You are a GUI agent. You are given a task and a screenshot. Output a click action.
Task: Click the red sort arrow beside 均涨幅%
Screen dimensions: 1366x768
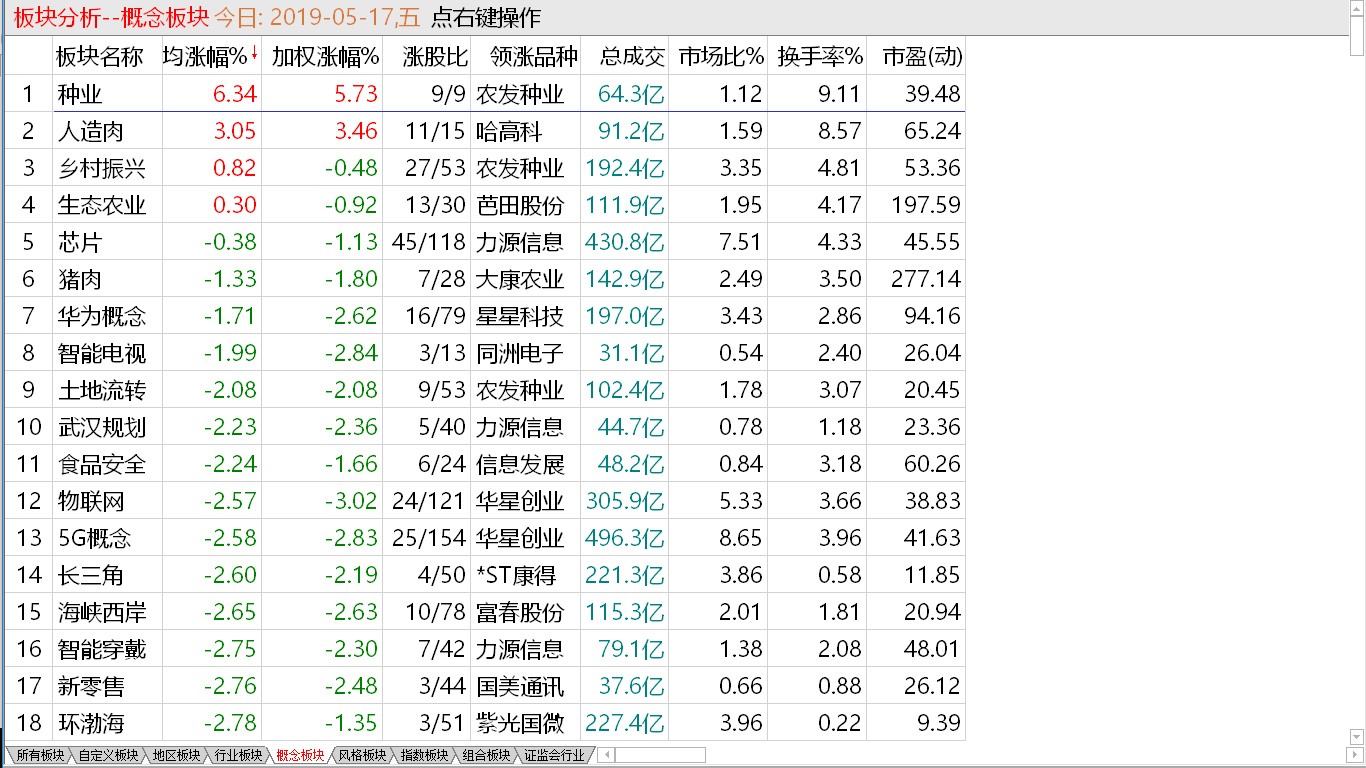coord(255,53)
